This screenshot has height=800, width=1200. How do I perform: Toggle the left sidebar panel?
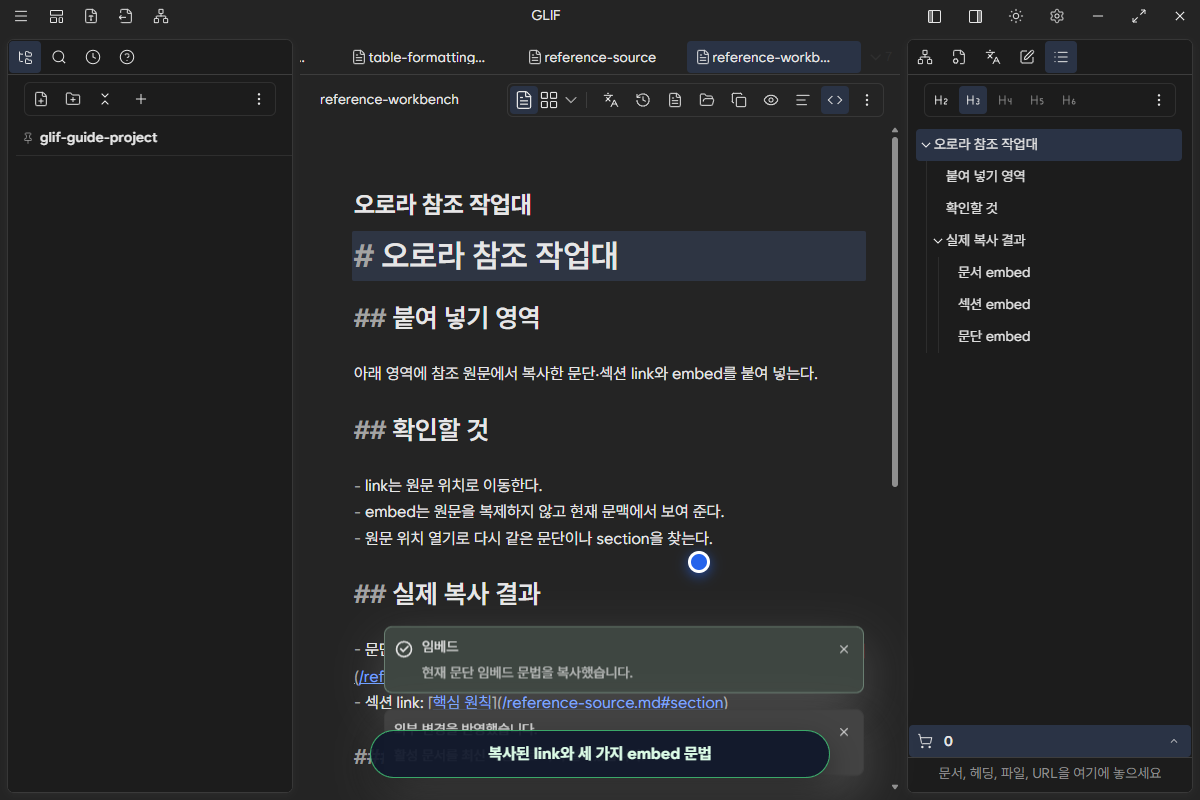coord(935,16)
